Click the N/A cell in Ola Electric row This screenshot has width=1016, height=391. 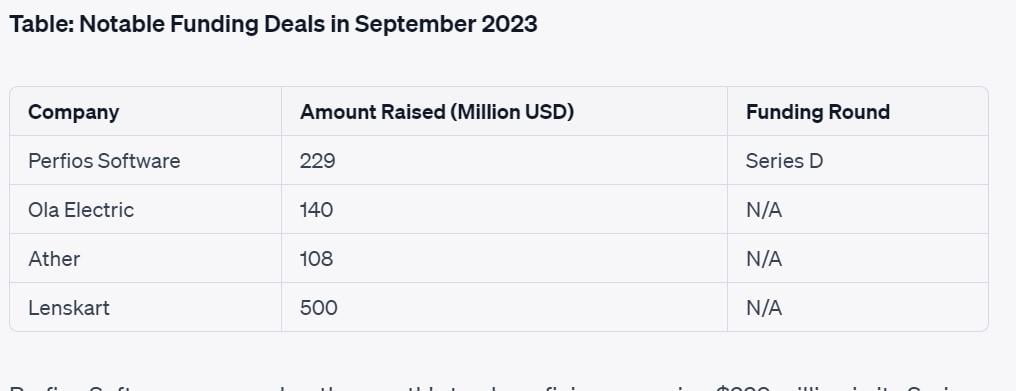tap(764, 209)
